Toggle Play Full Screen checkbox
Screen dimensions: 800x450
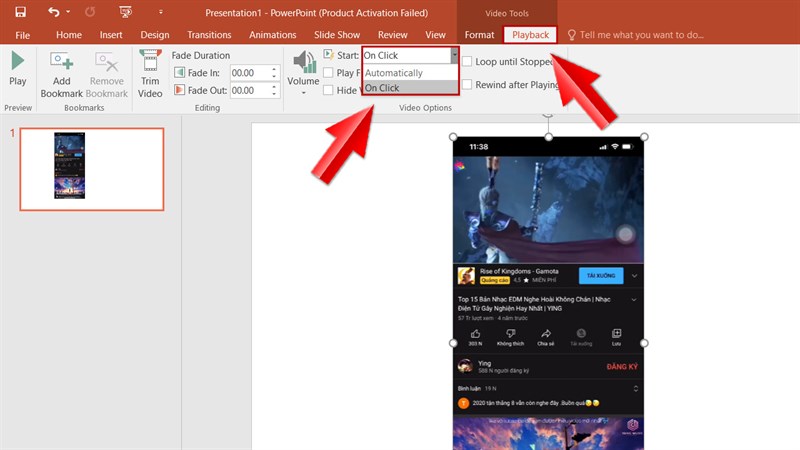(329, 73)
